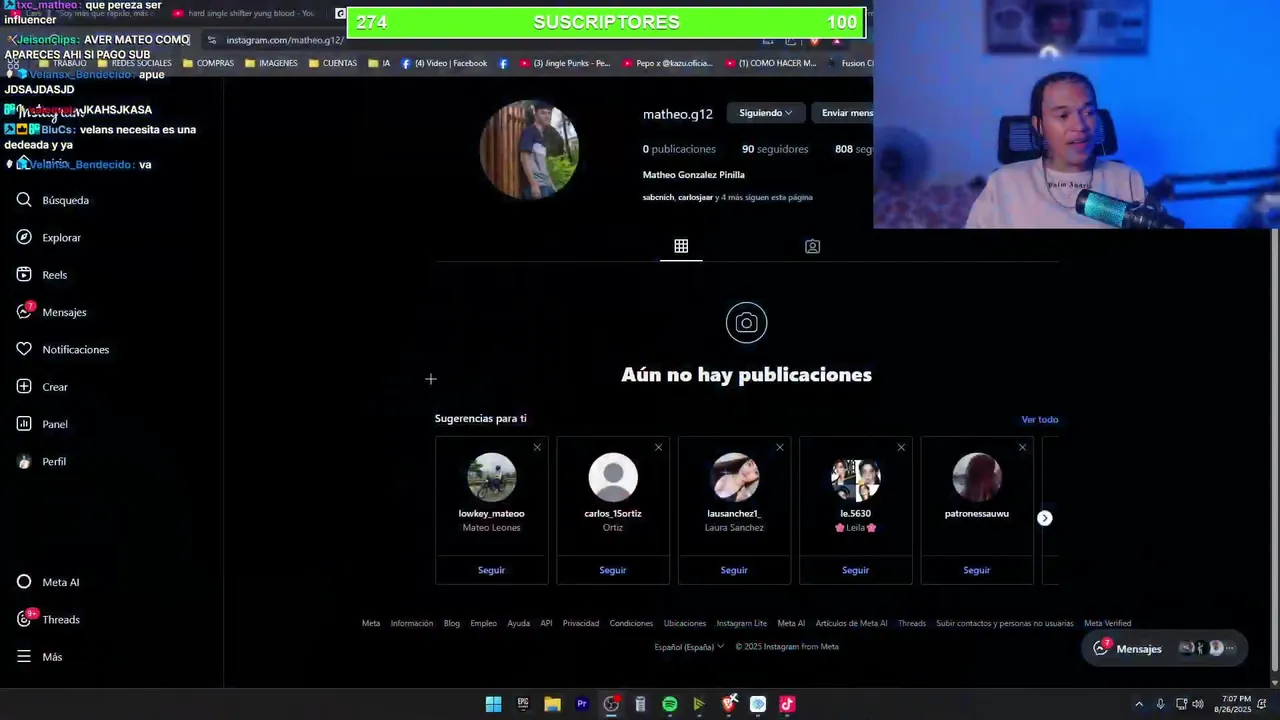Open Meta AI from sidebar

(x=48, y=582)
